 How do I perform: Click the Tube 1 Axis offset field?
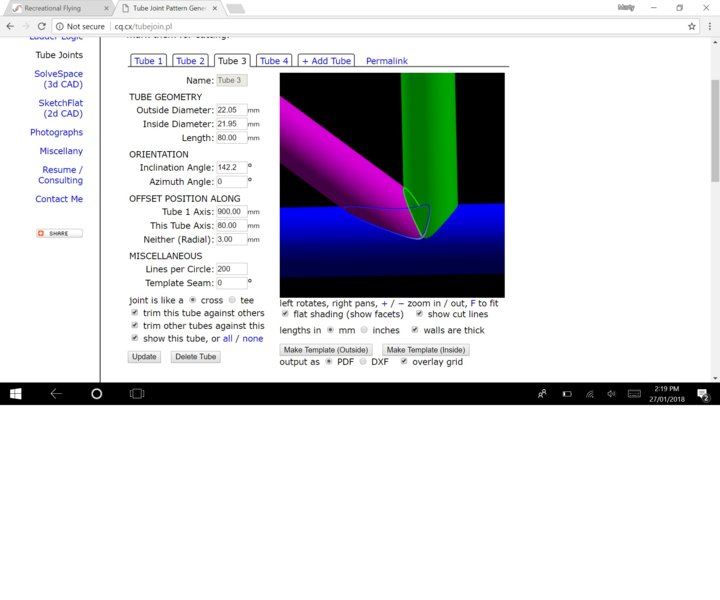[232, 211]
